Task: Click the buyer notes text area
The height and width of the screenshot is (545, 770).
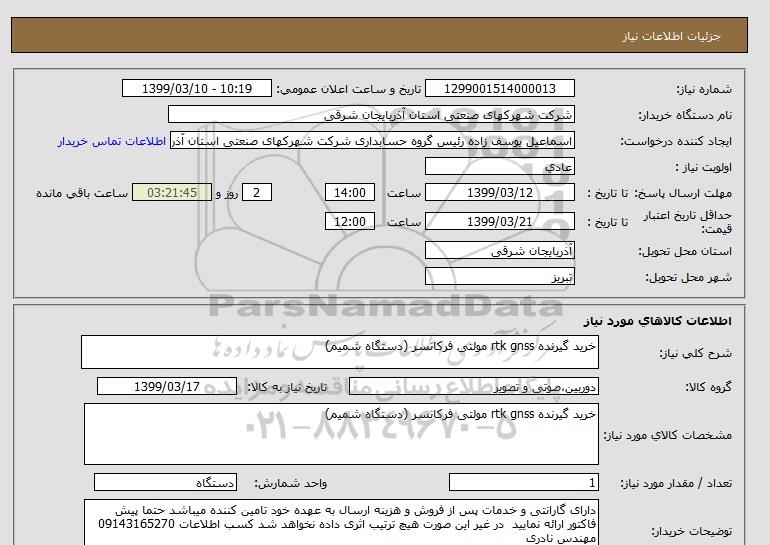Action: tap(340, 522)
